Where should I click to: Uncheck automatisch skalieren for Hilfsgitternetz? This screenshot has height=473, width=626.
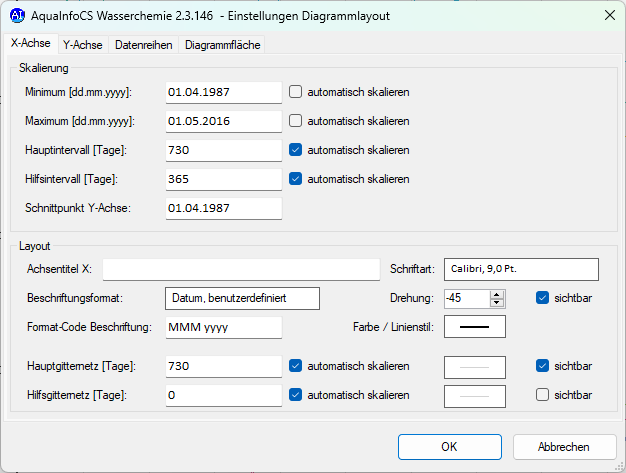[295, 395]
